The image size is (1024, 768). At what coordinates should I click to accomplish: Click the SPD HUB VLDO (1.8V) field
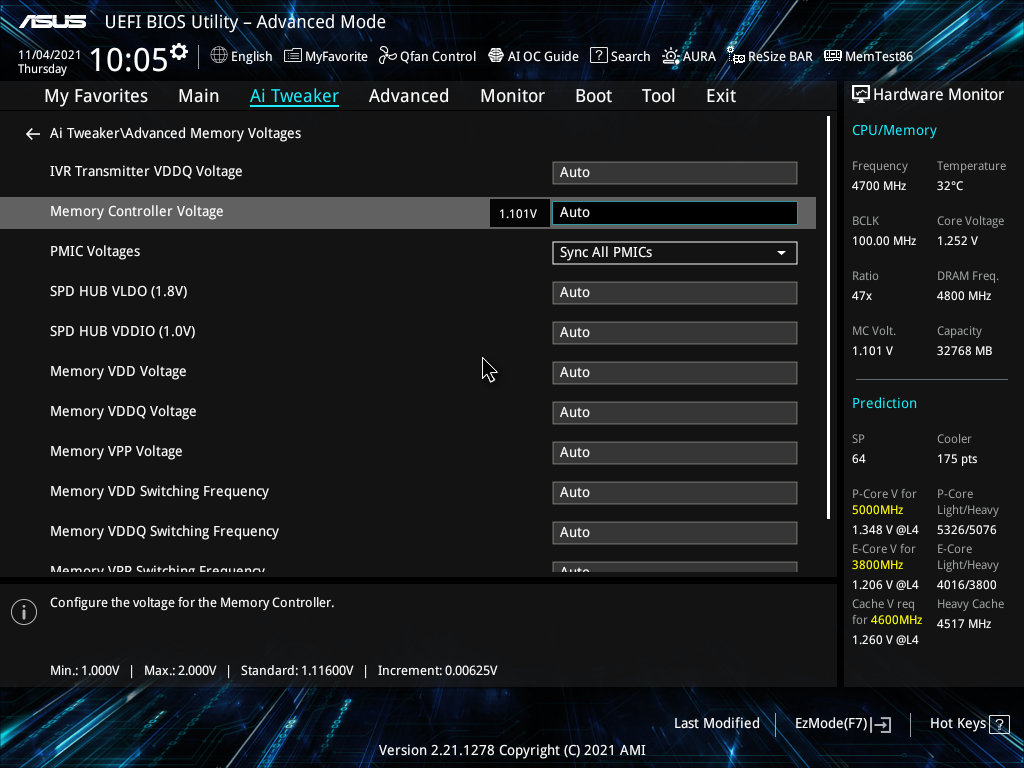(675, 293)
